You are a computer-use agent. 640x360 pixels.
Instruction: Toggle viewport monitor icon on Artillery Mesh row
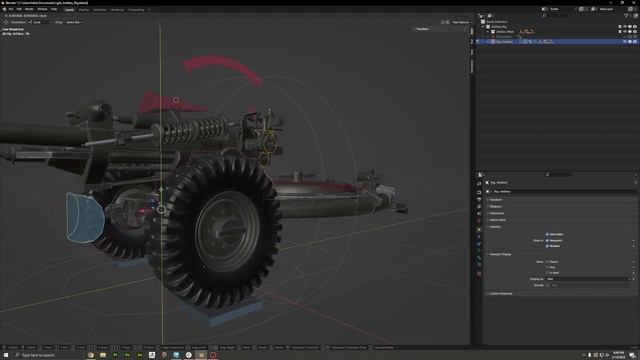630,31
